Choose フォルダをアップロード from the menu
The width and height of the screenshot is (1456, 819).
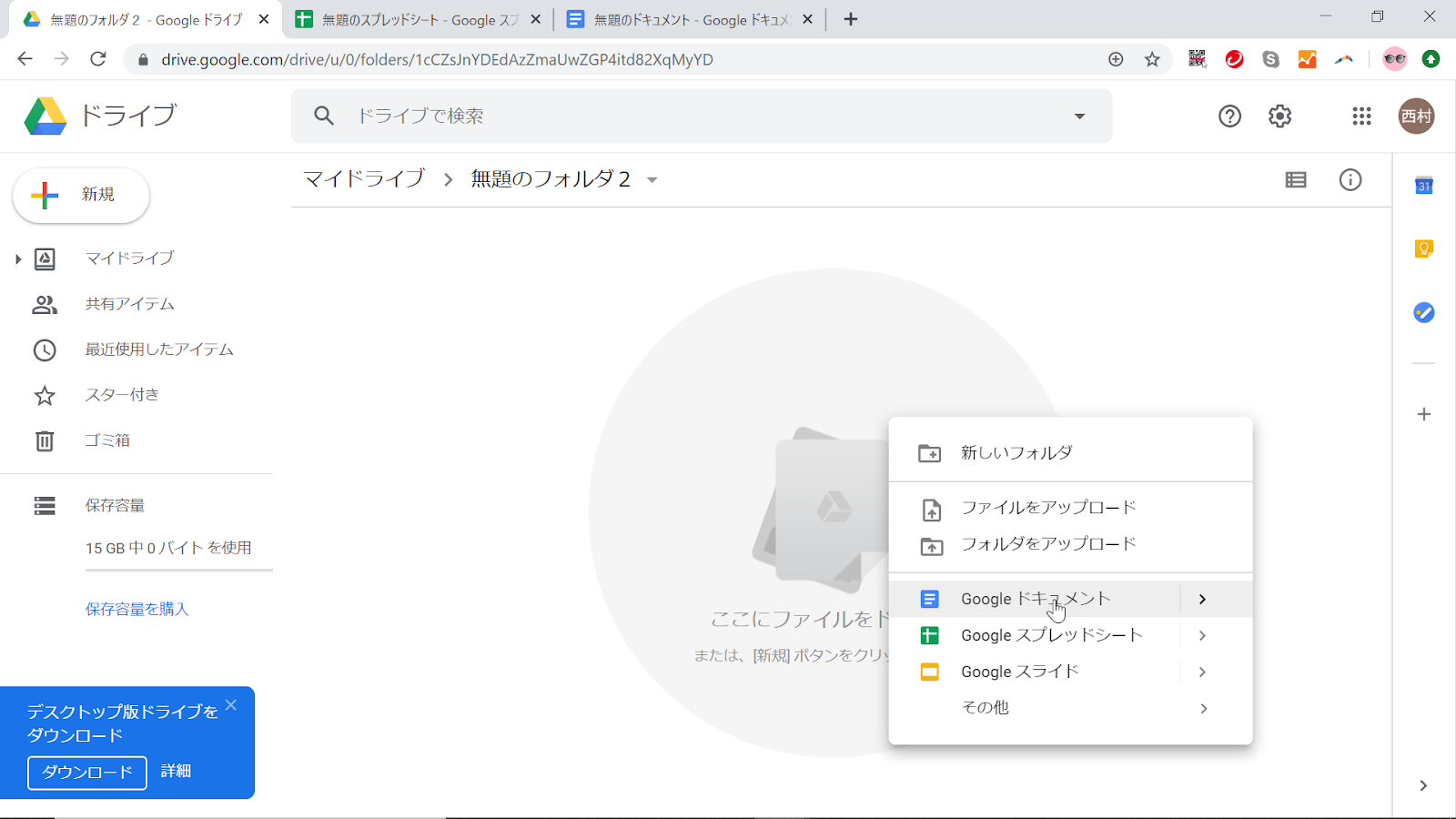[x=1070, y=544]
